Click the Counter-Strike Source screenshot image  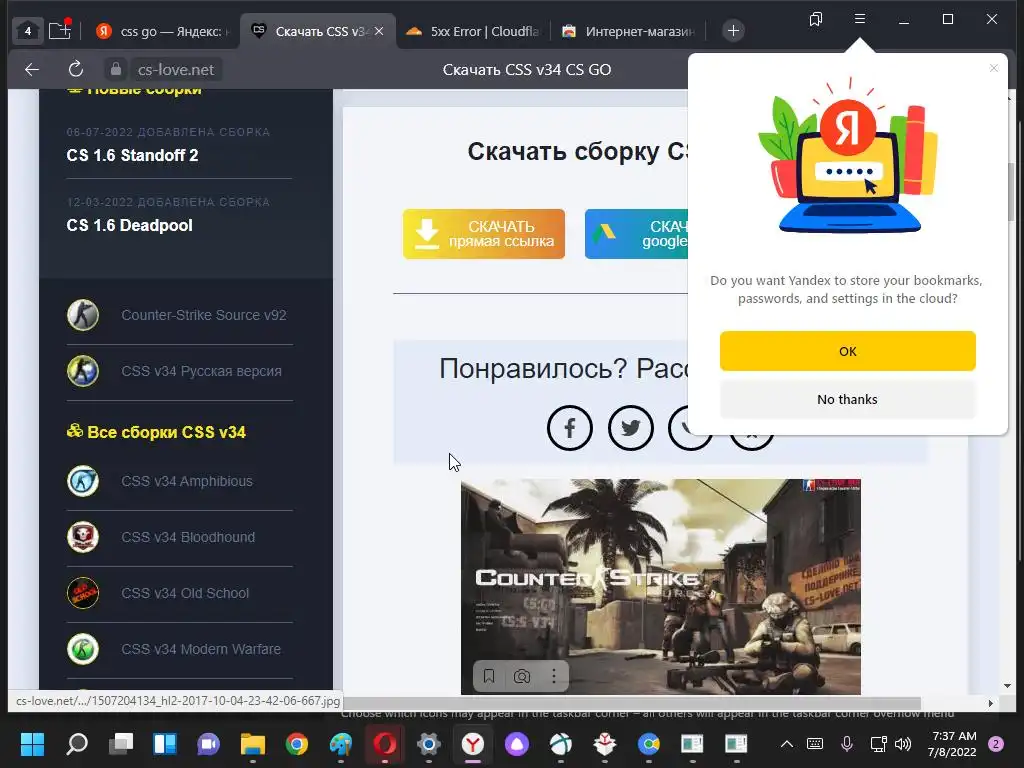tap(661, 586)
